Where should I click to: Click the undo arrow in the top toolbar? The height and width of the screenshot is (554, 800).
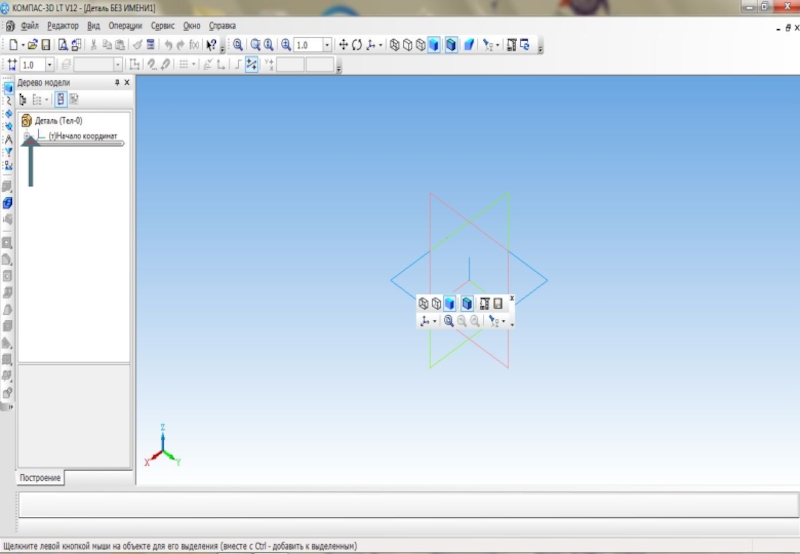[168, 45]
